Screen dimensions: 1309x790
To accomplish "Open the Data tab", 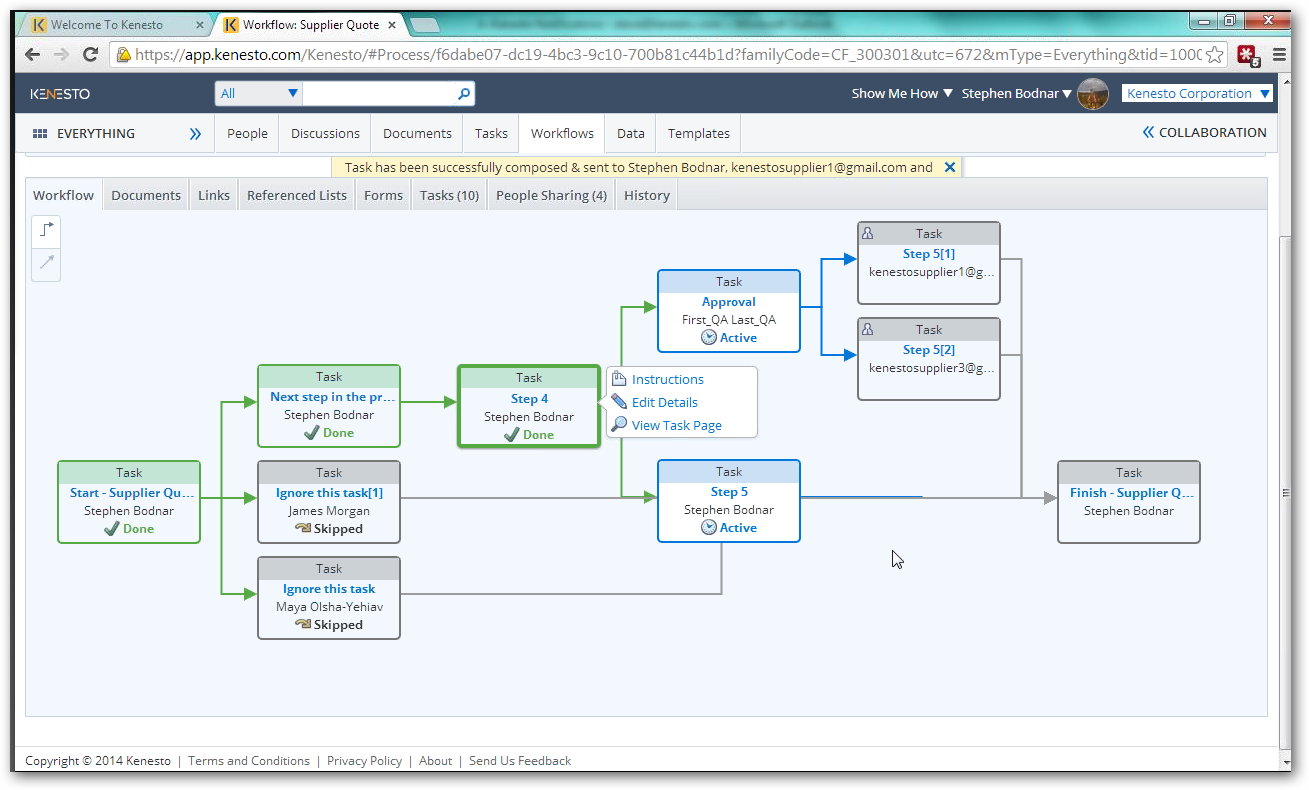I will [x=630, y=133].
